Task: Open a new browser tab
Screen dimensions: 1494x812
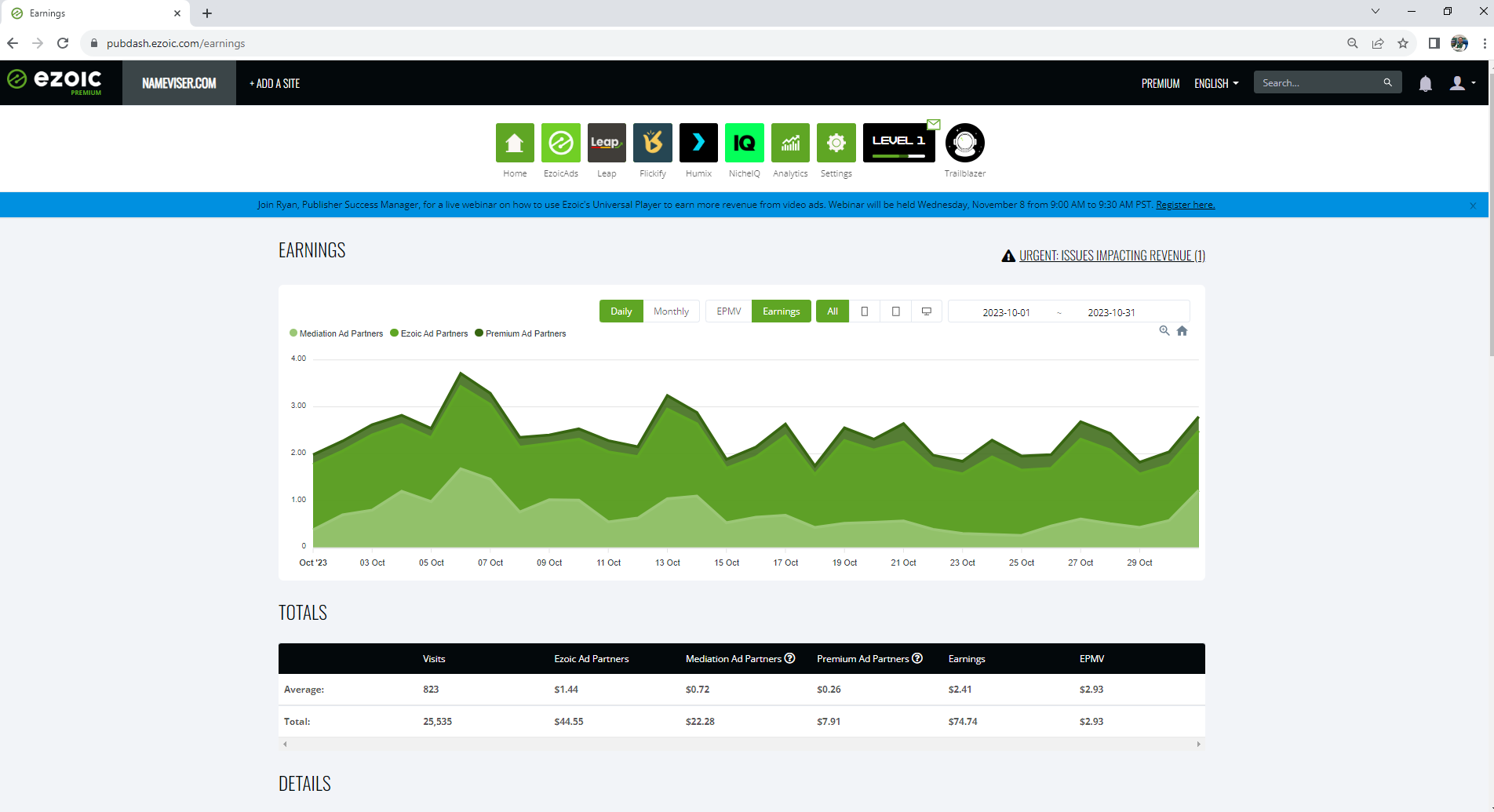Action: click(207, 13)
